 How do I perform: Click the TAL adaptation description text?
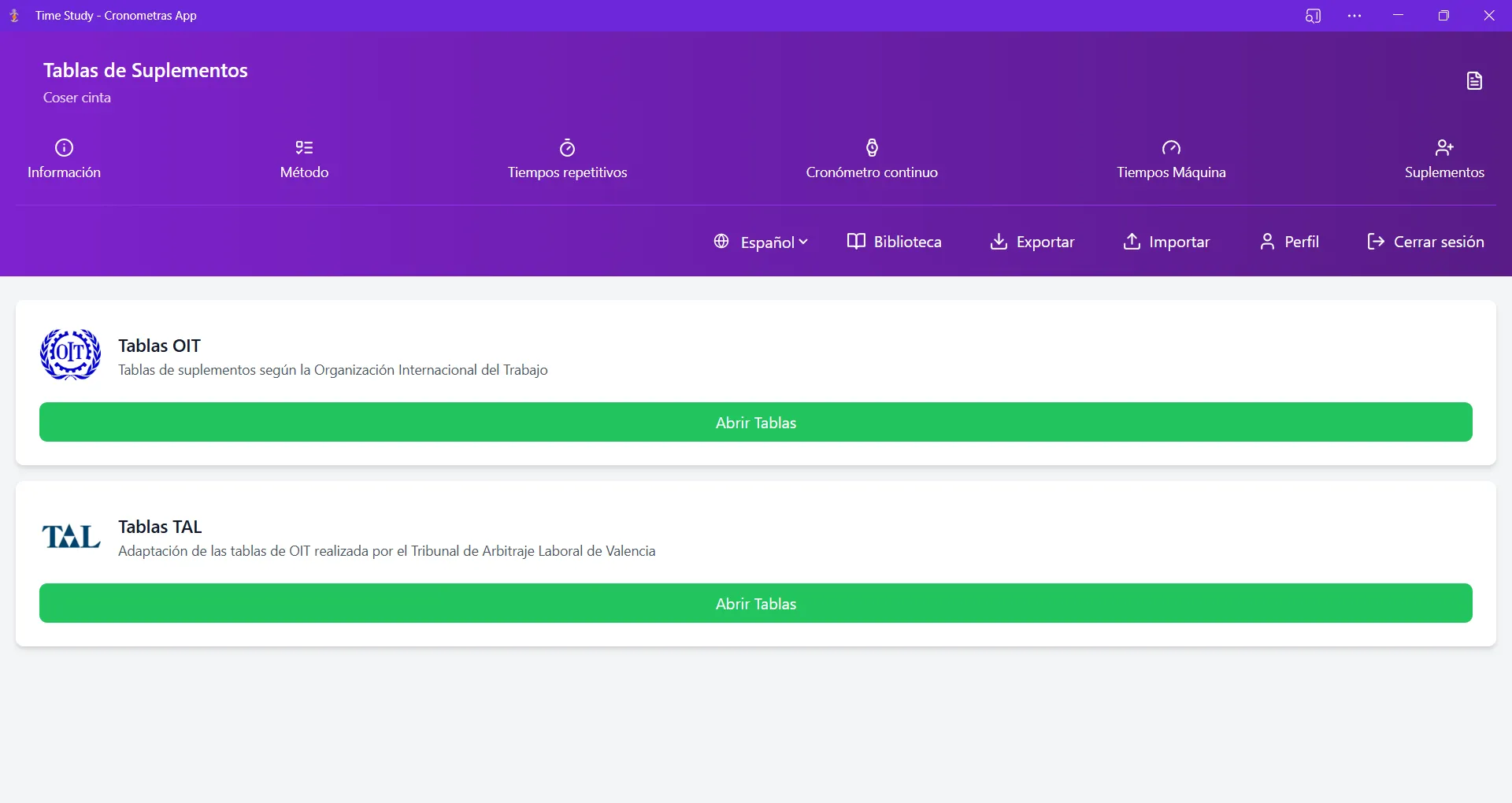pyautogui.click(x=387, y=551)
